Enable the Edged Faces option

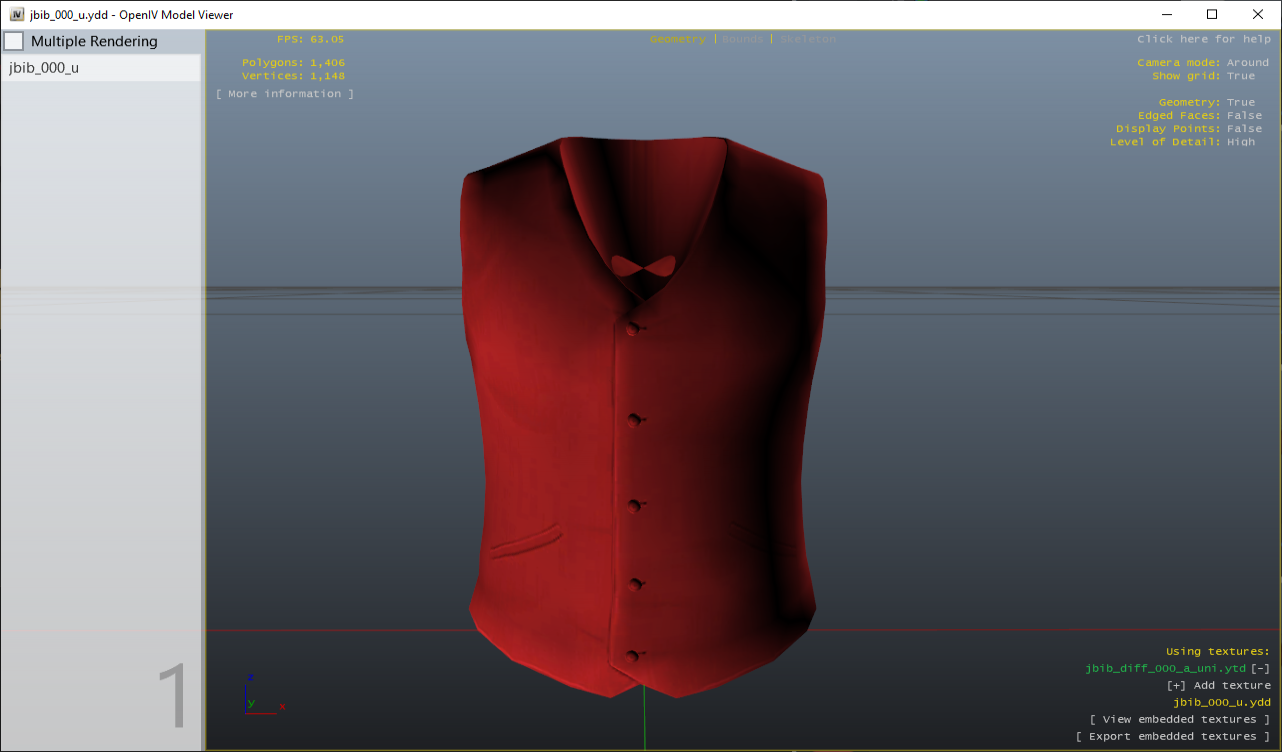1244,116
